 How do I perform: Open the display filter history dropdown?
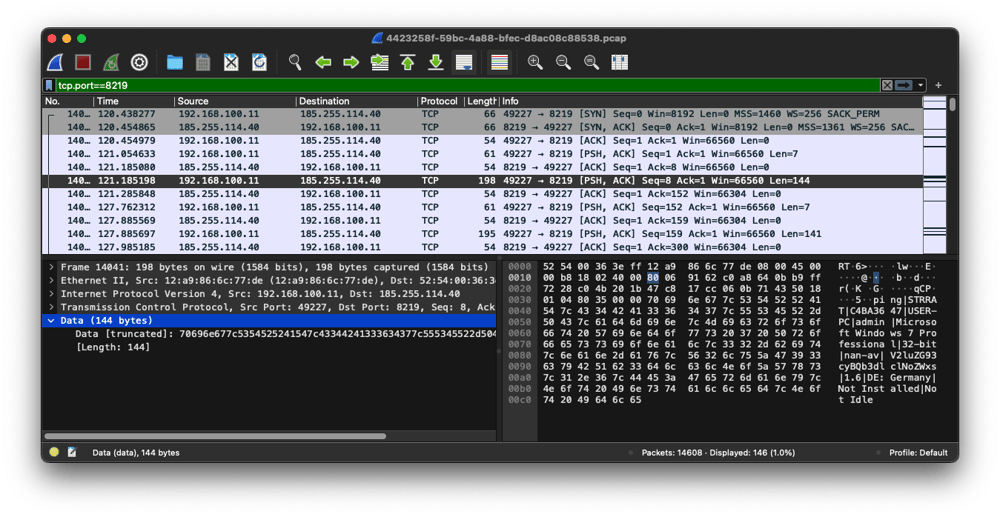tap(920, 86)
